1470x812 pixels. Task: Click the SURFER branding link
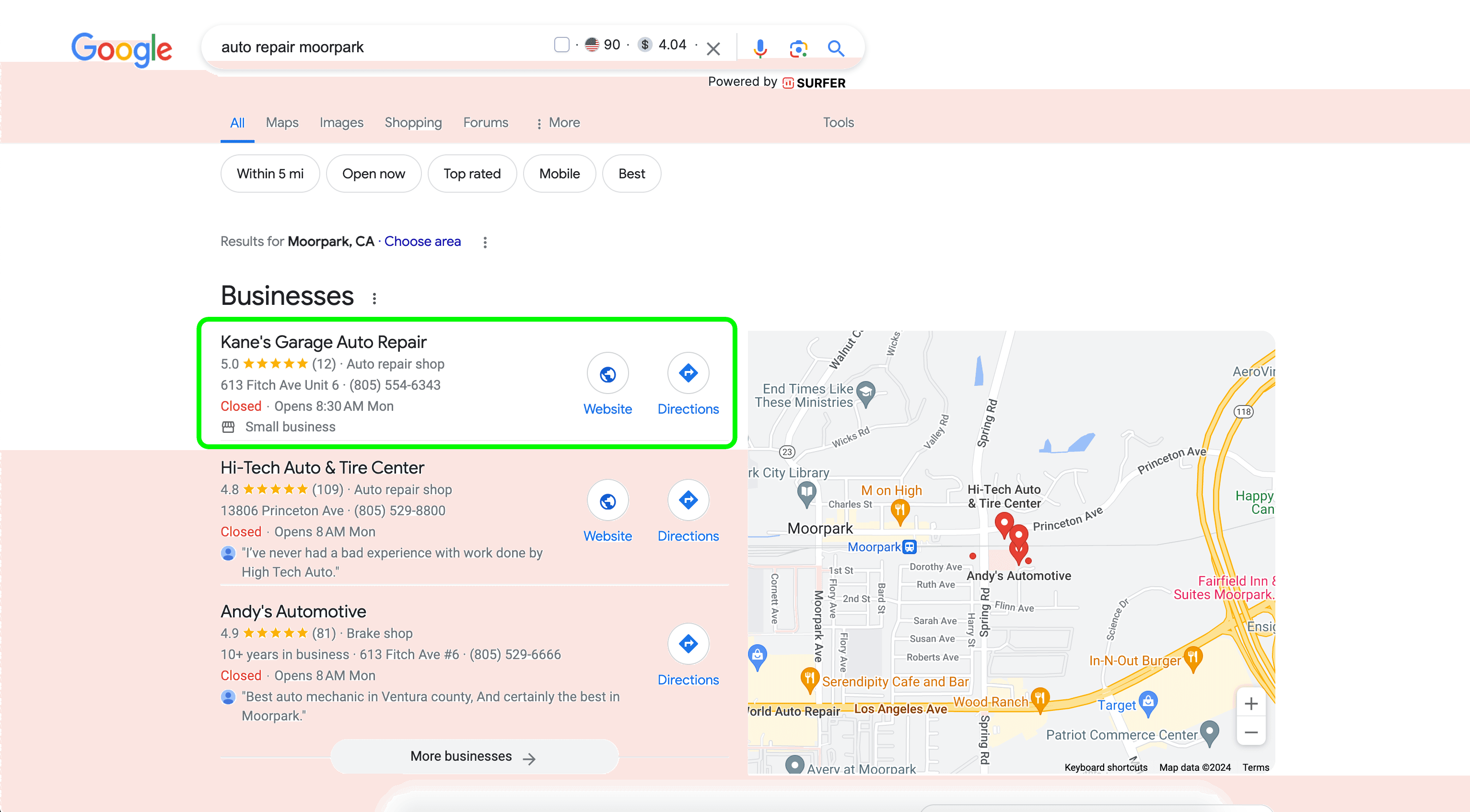pyautogui.click(x=814, y=83)
